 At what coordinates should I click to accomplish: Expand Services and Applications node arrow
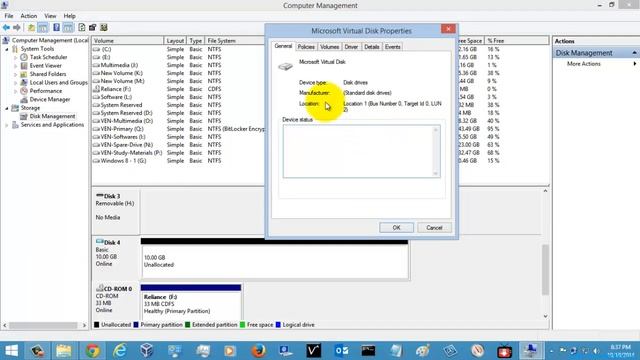point(7,125)
